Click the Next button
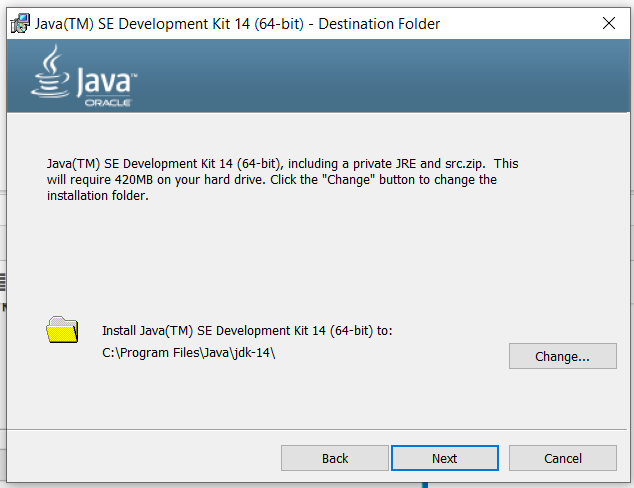The width and height of the screenshot is (634, 488). 444,458
